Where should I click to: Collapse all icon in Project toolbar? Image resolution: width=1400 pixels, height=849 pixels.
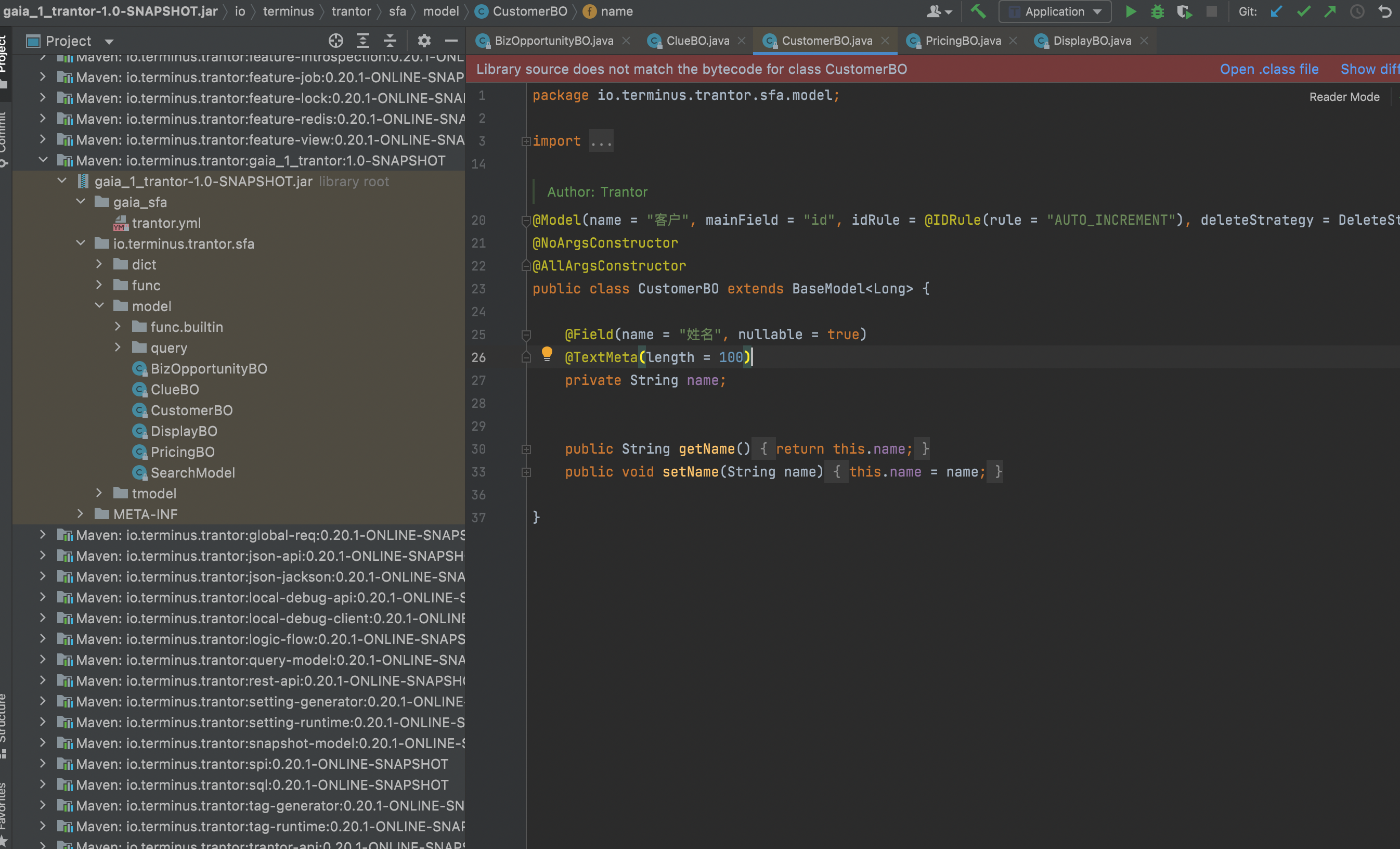(x=390, y=41)
